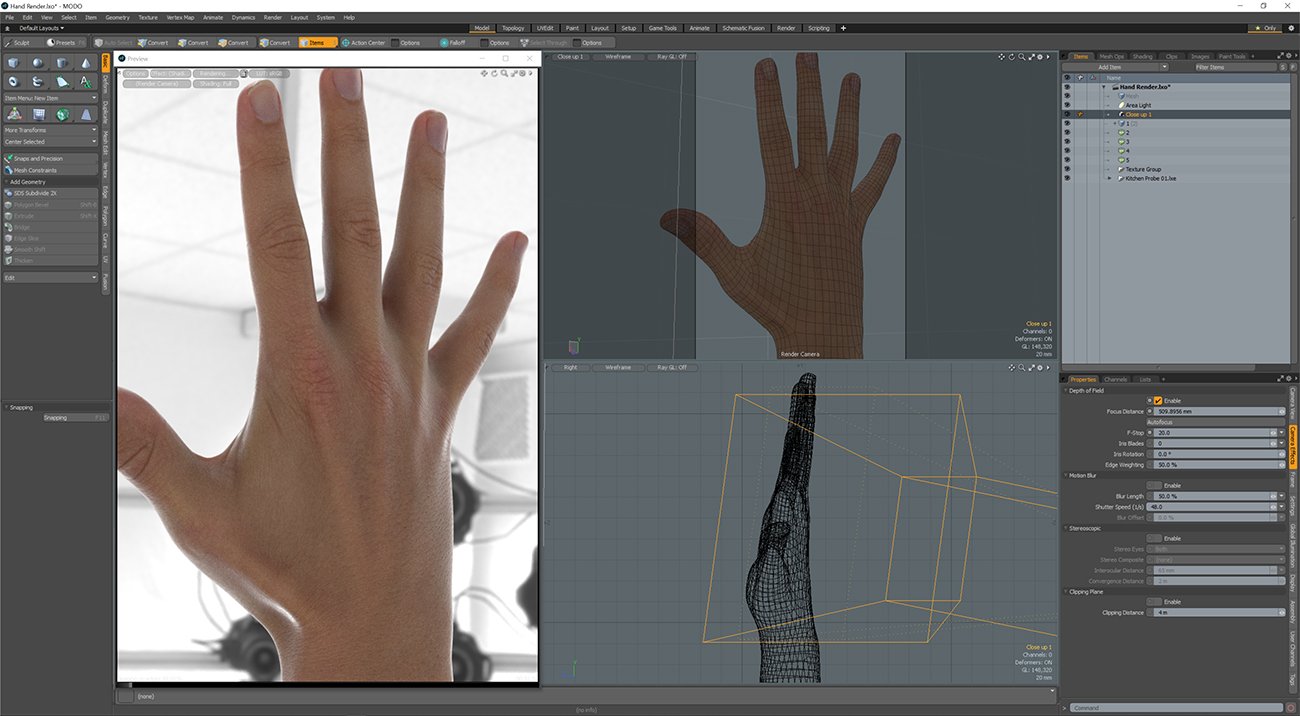This screenshot has height=716, width=1300.
Task: Click the Edge Weighting value slider
Action: pos(1214,465)
